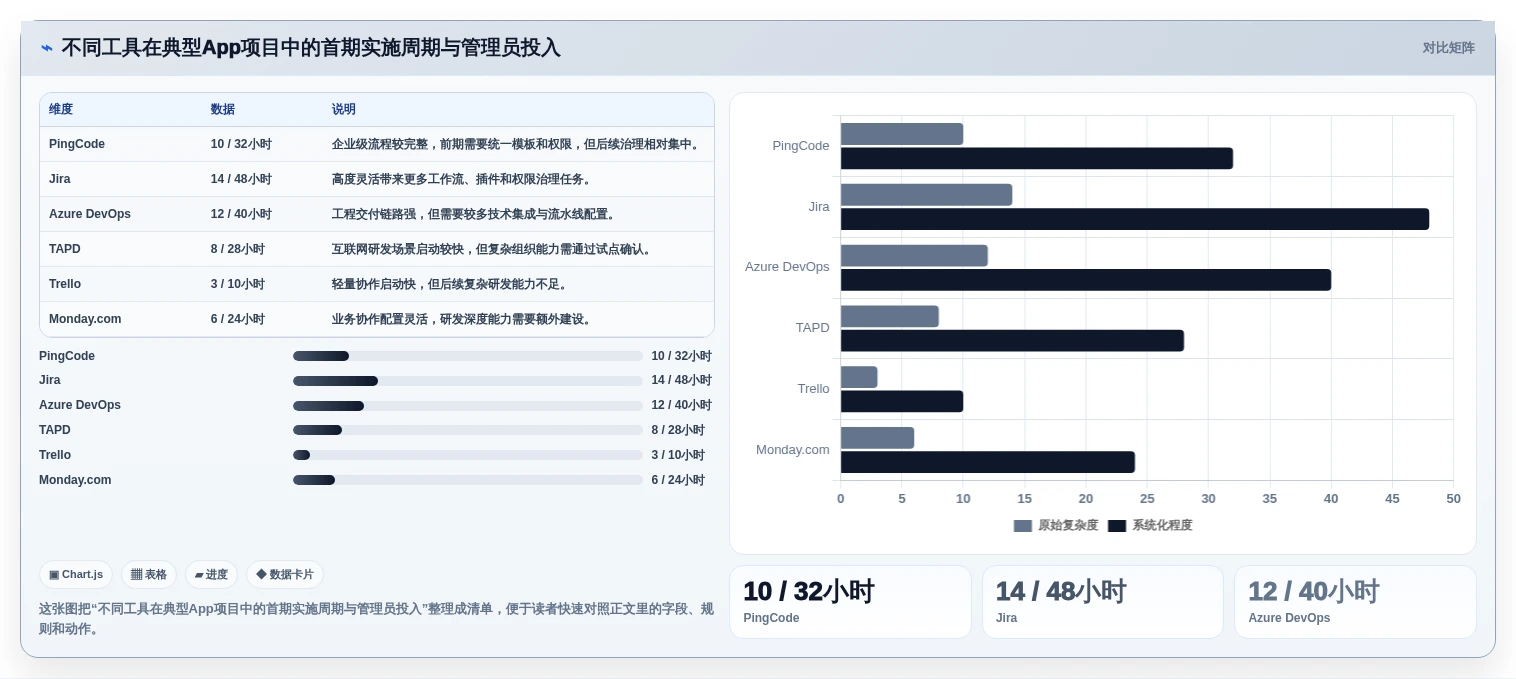1516x679 pixels.
Task: Click the Azure DevOps gray bar in chart
Action: tap(914, 255)
